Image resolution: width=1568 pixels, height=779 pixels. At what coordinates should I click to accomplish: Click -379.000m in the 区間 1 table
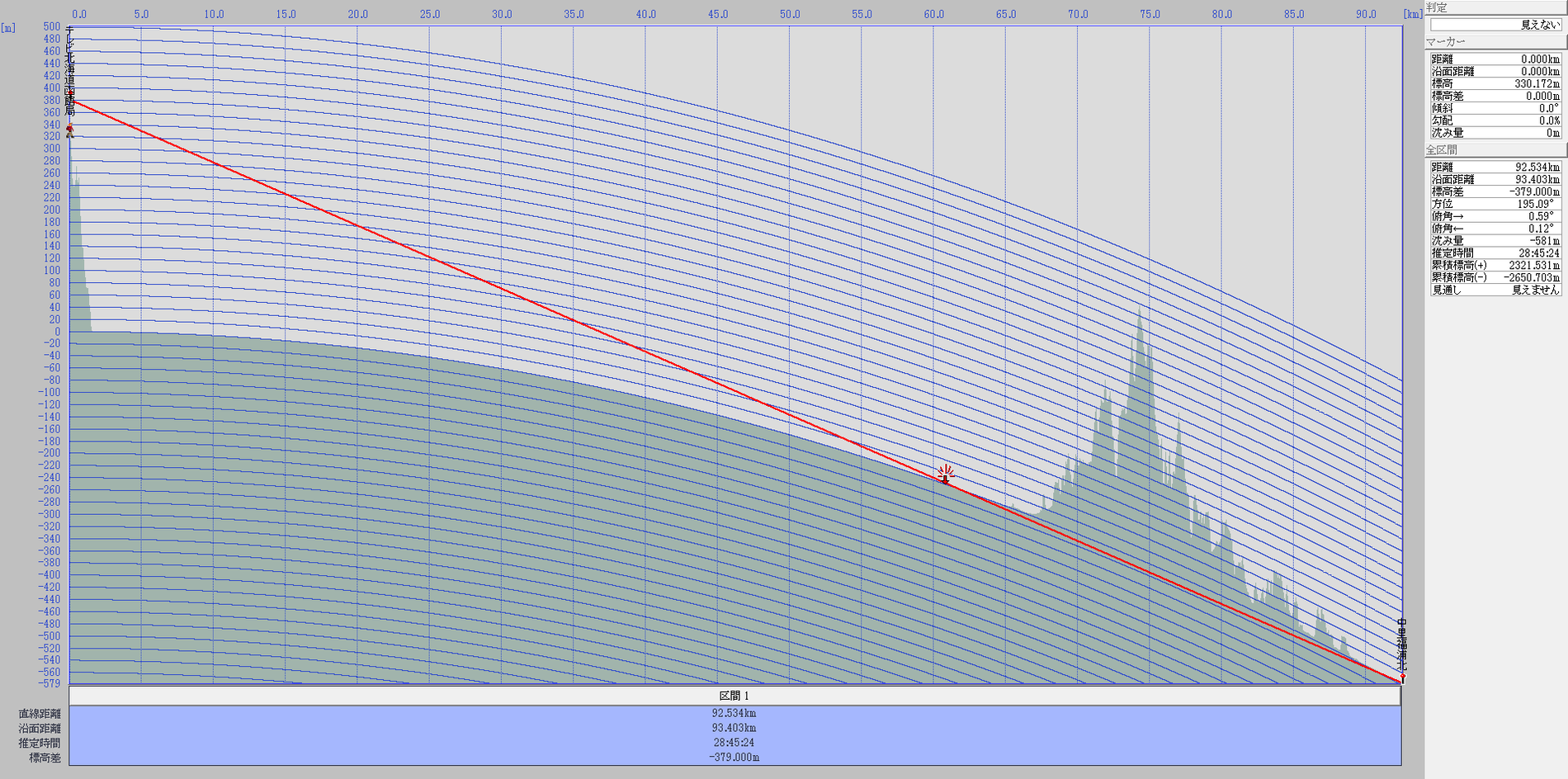(734, 757)
